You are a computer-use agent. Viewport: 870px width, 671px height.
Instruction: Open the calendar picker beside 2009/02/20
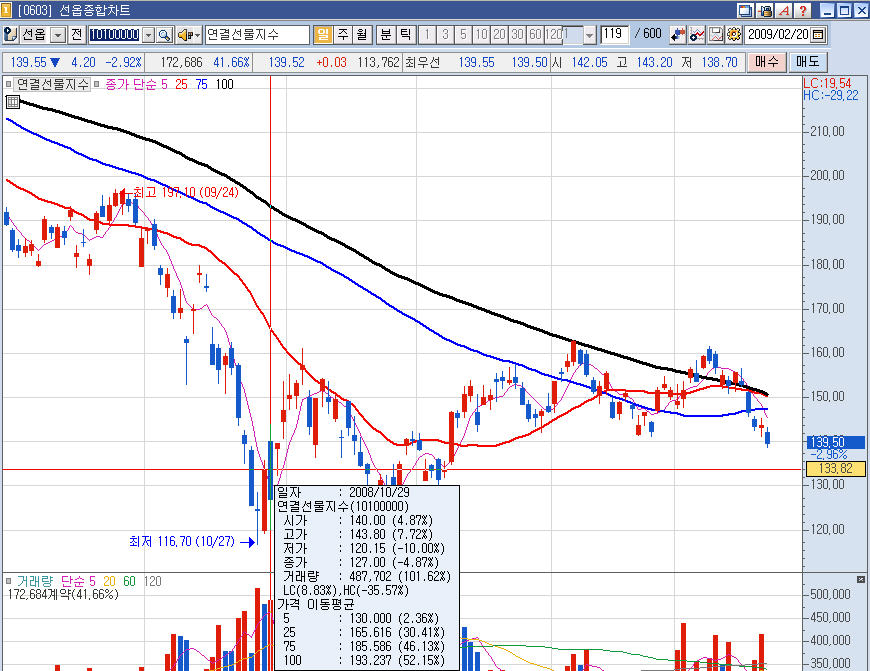818,35
